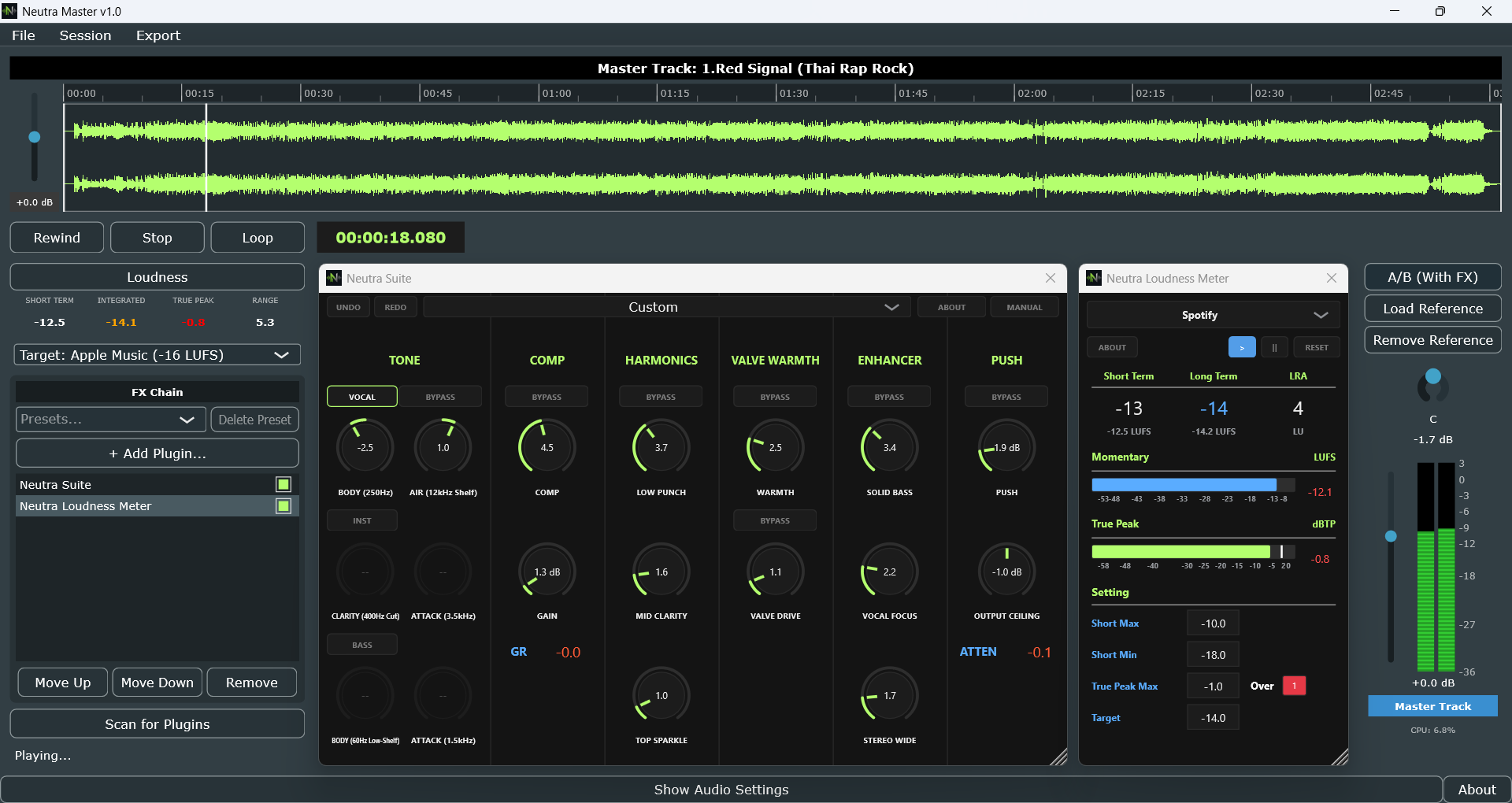
Task: Click the red Over indicator
Action: 1294,686
